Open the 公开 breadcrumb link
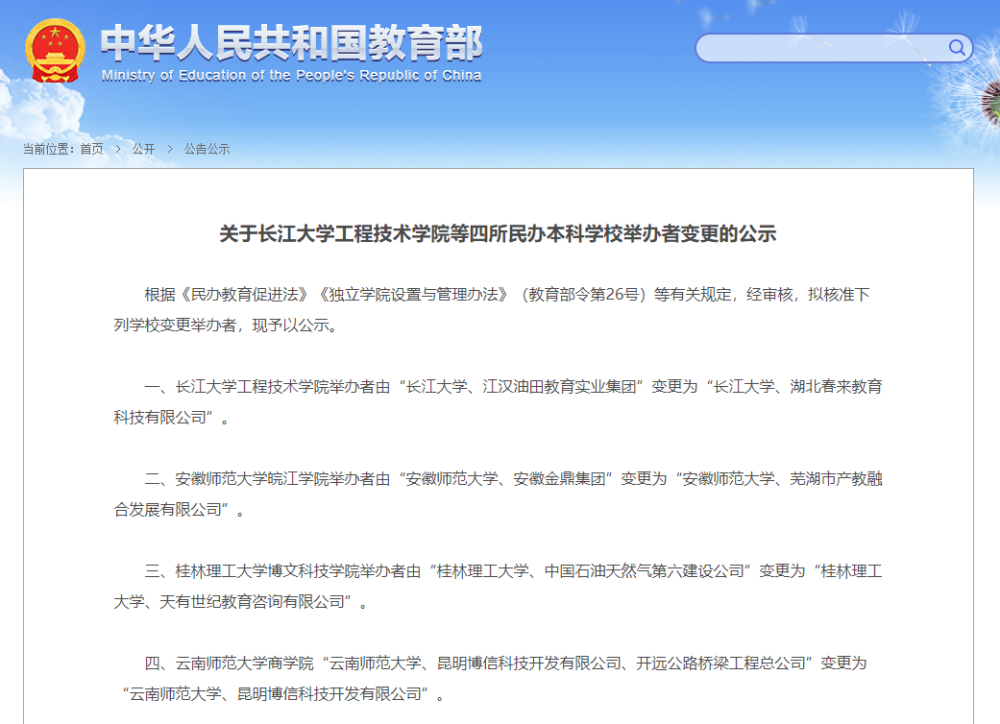 143,149
